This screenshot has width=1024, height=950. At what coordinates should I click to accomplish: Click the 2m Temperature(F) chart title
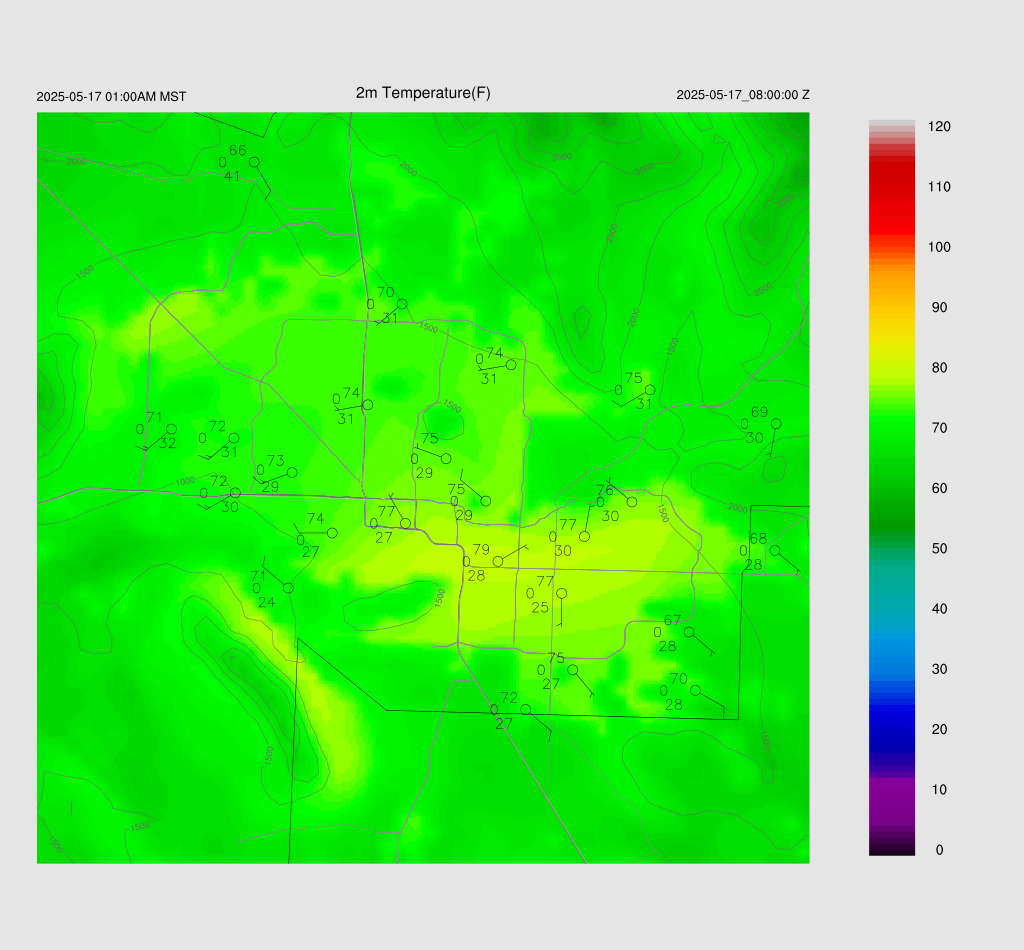coord(423,93)
